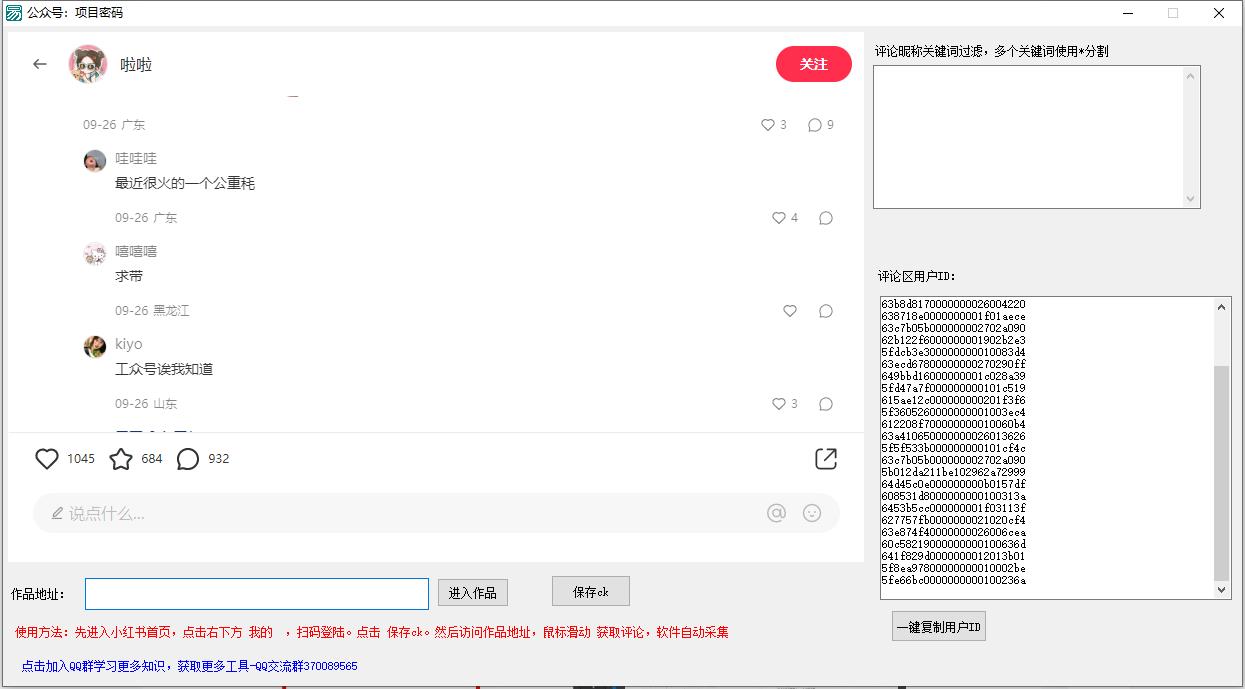Go back using the left arrow icon
Viewport: 1245px width, 689px height.
[39, 64]
